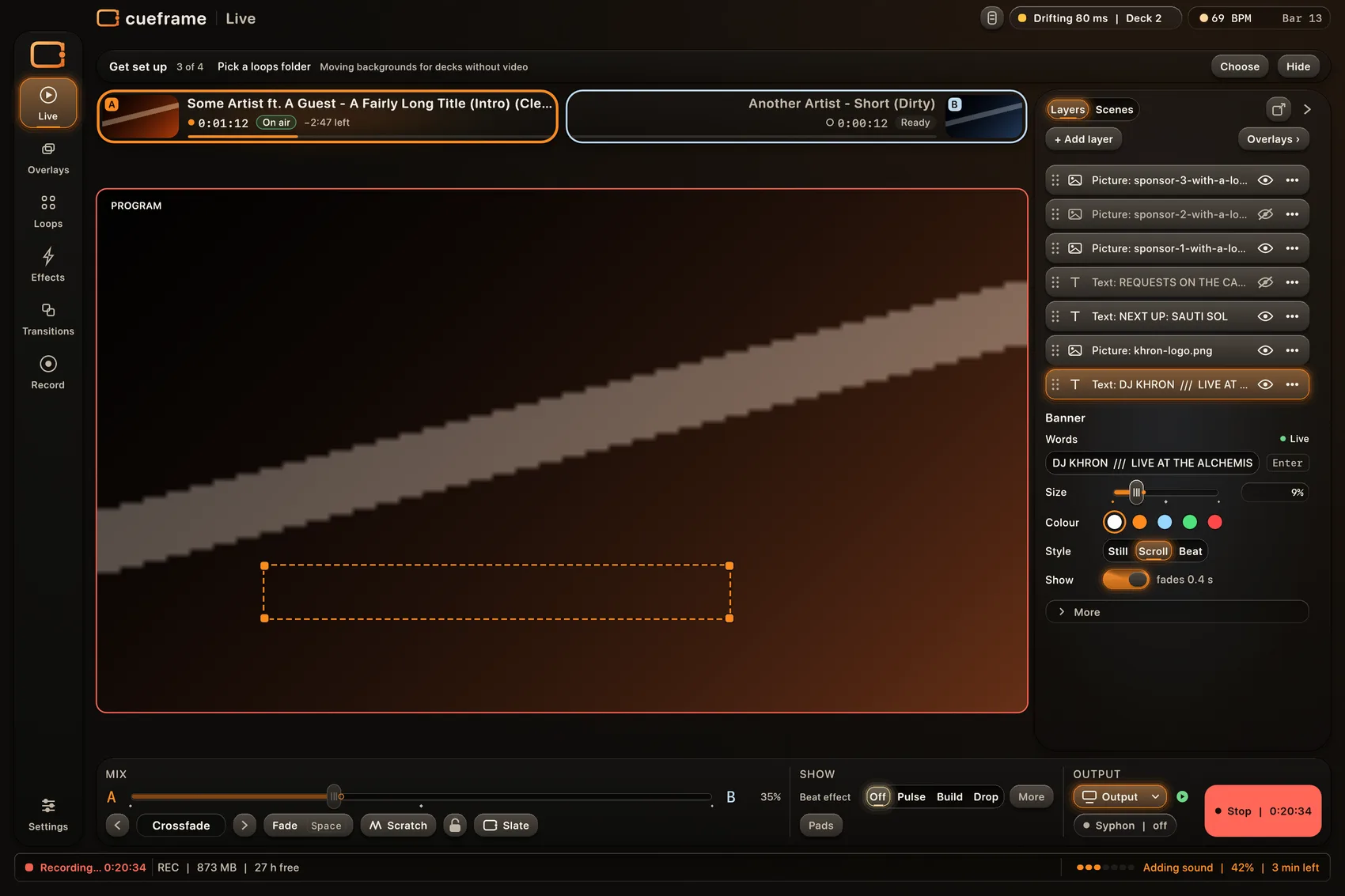Open options for NEXT UP: SAUTI SOL layer

pos(1292,316)
